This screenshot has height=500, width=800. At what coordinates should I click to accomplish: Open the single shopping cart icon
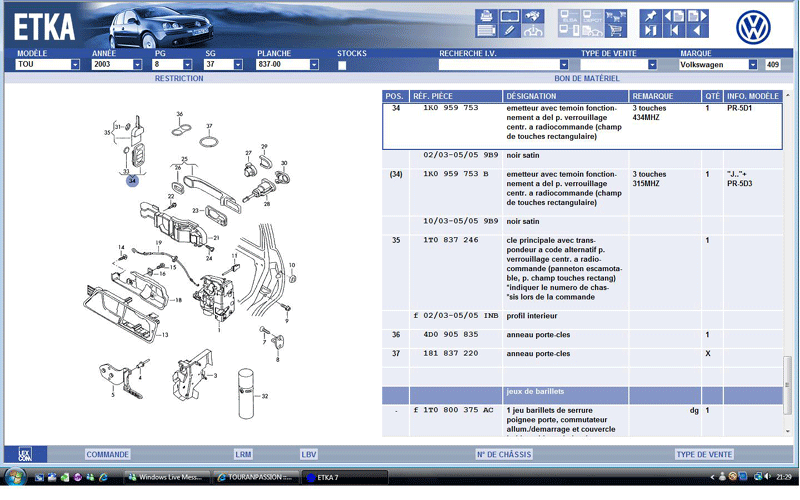click(x=616, y=30)
